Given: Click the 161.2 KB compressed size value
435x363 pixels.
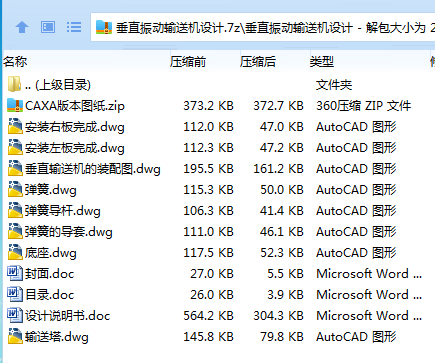Looking at the screenshot, I should click(278, 169).
